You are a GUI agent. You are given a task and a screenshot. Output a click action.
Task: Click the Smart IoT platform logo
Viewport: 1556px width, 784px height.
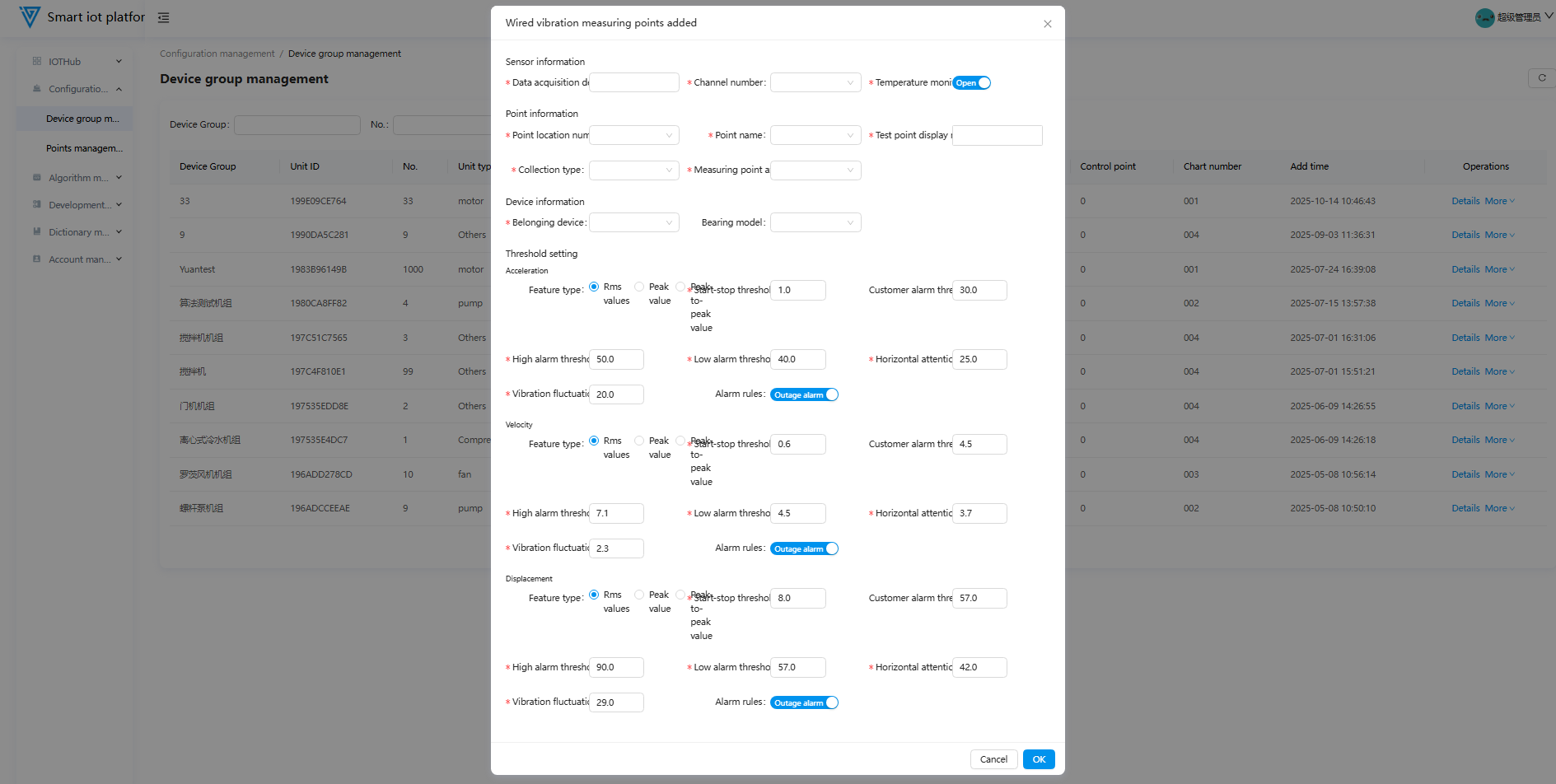click(x=30, y=17)
